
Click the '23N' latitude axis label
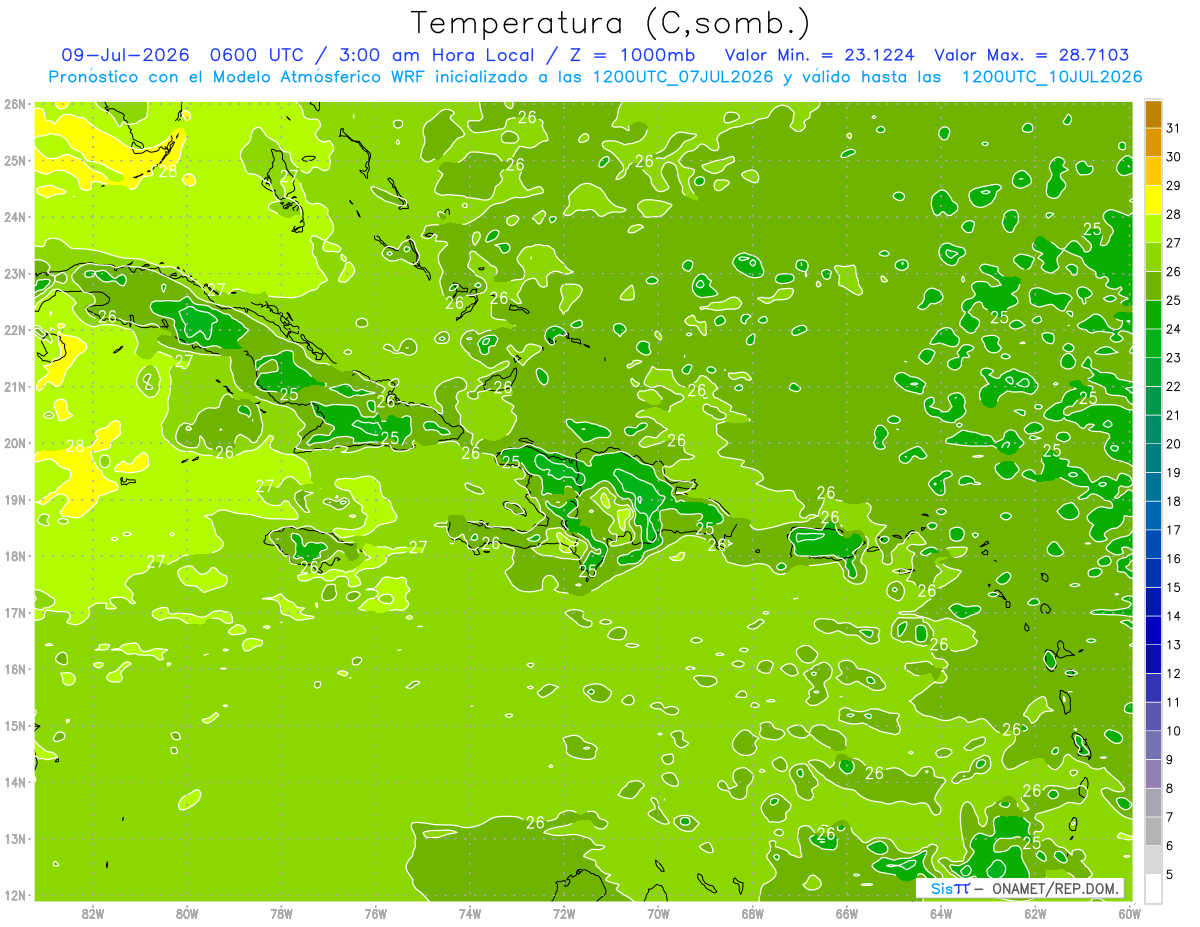[14, 274]
